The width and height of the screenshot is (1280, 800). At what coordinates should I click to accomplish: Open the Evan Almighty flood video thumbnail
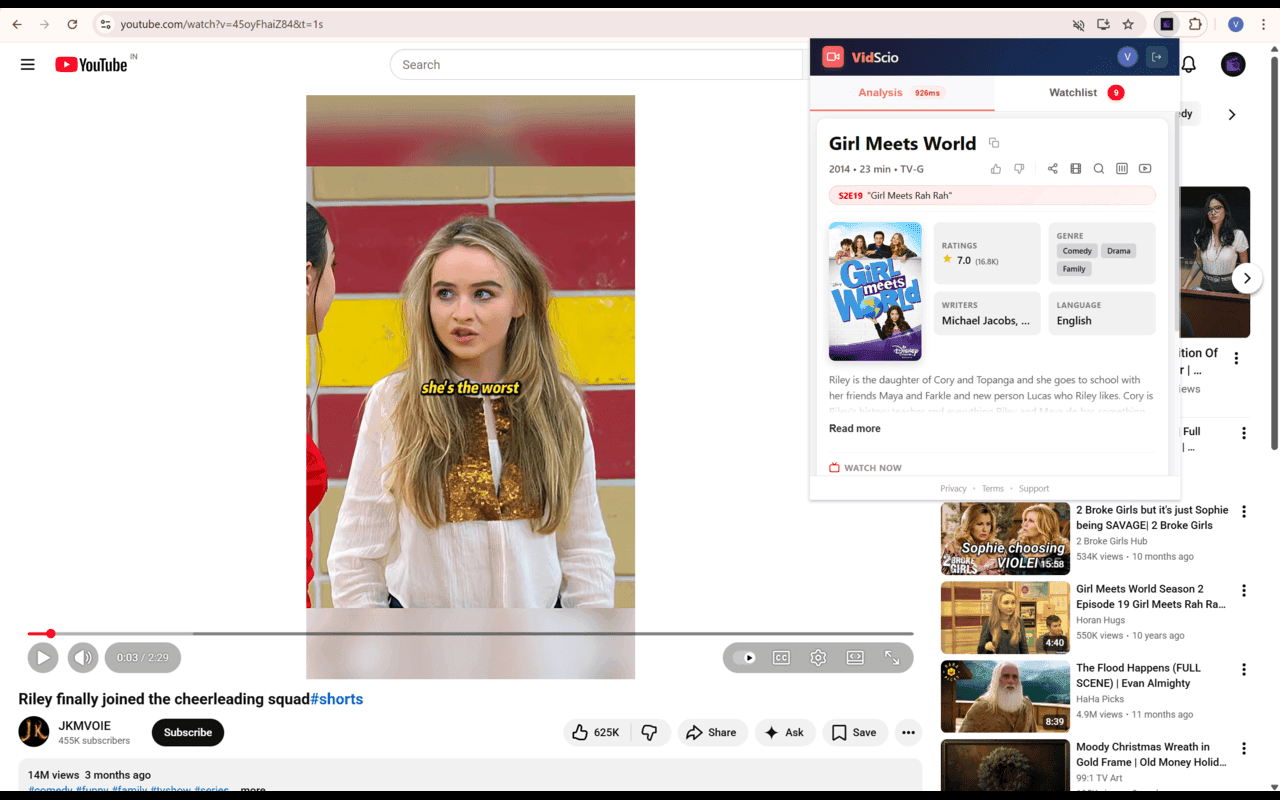1005,696
